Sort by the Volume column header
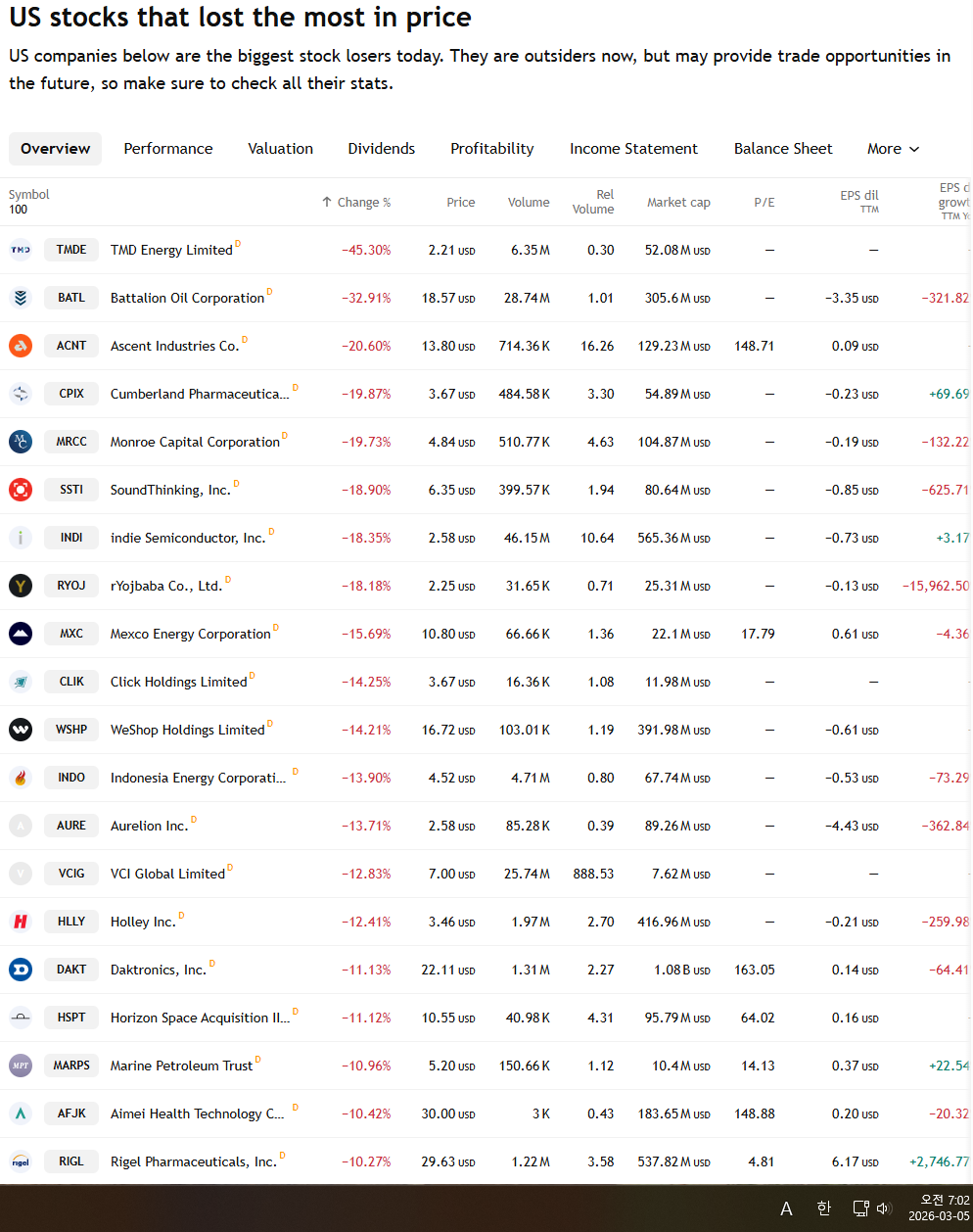 pos(529,203)
